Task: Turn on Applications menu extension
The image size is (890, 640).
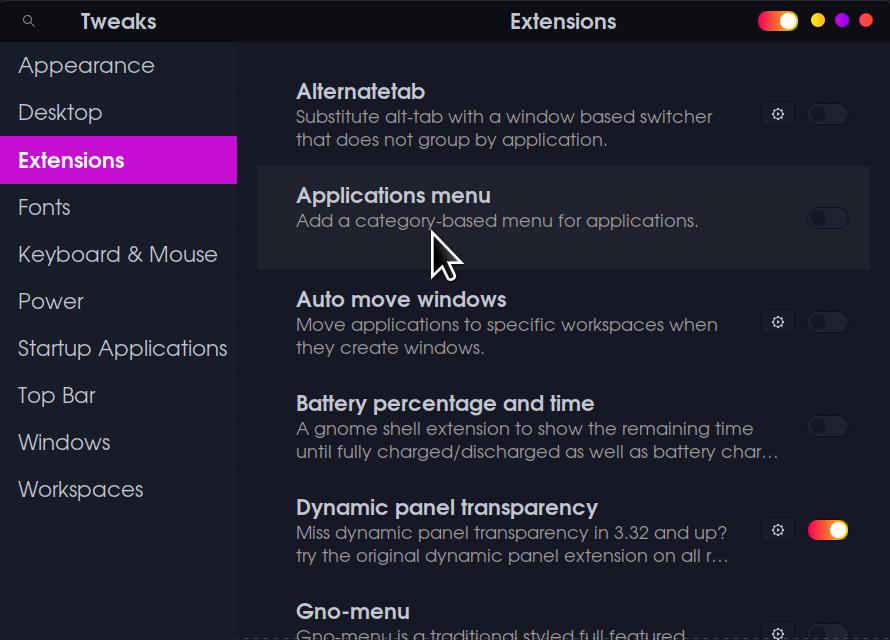Action: pos(827,218)
